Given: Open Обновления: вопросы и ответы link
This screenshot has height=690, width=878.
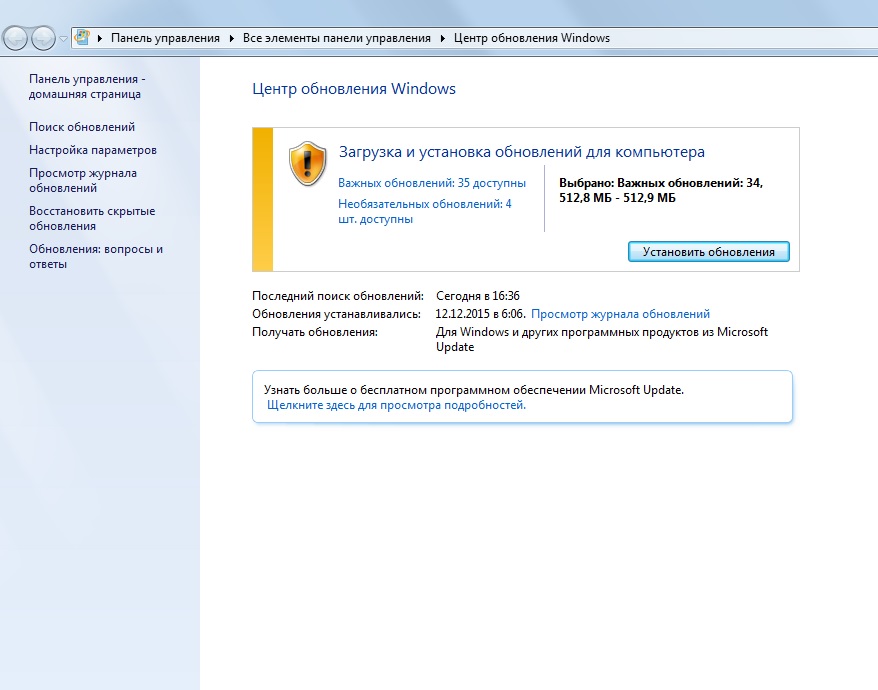Looking at the screenshot, I should point(96,257).
